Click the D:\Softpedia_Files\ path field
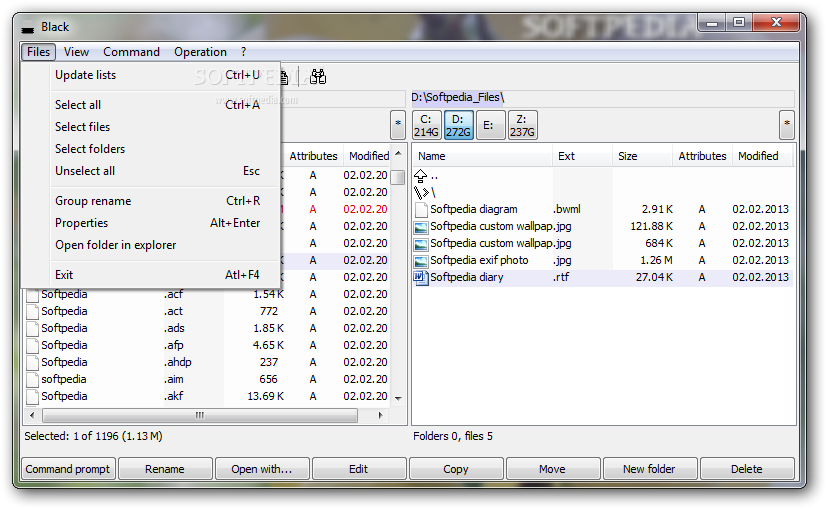The width and height of the screenshot is (827, 509). pyautogui.click(x=603, y=98)
